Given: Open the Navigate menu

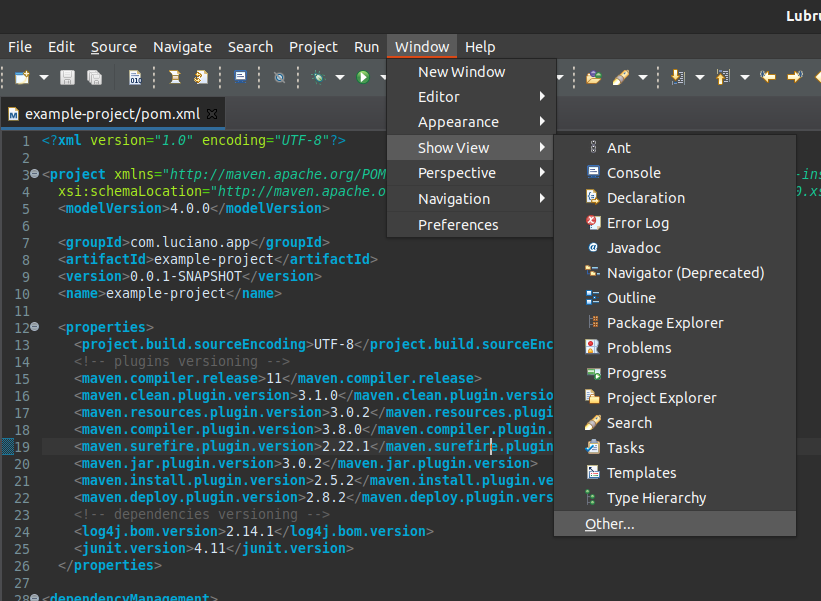Looking at the screenshot, I should coord(182,46).
